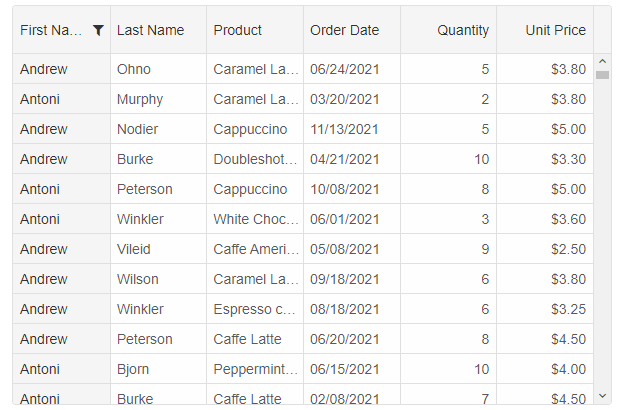619x410 pixels.
Task: Select the Peppermint… product cell
Action: (255, 369)
